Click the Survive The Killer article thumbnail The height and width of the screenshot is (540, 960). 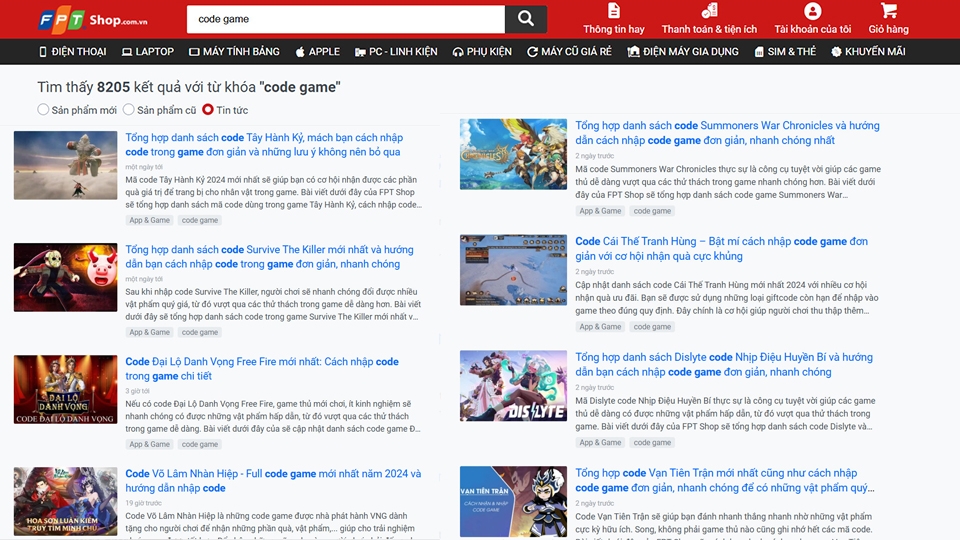[66, 277]
